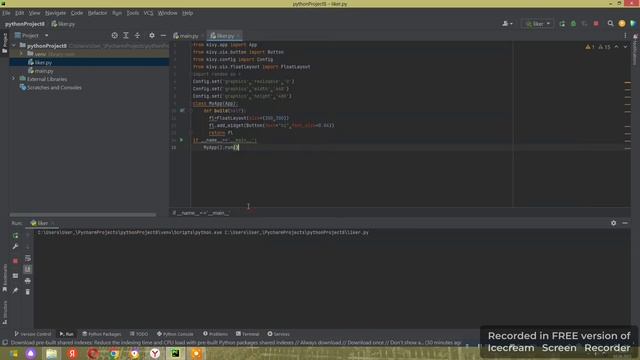
Task: Open the File menu
Action: (x=6, y=13)
